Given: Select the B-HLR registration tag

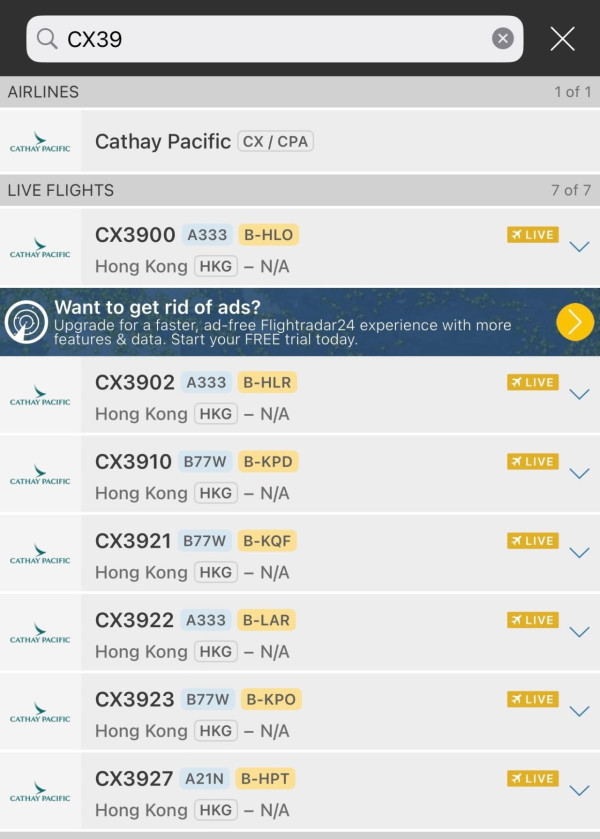Looking at the screenshot, I should tap(268, 382).
